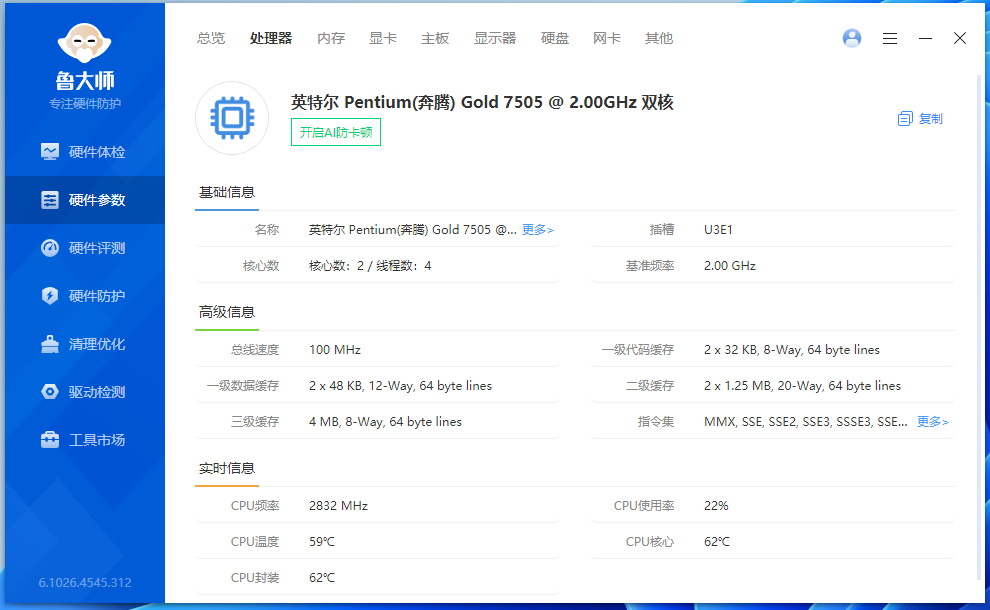Click the 三级缓存 value 4 MB

point(385,422)
